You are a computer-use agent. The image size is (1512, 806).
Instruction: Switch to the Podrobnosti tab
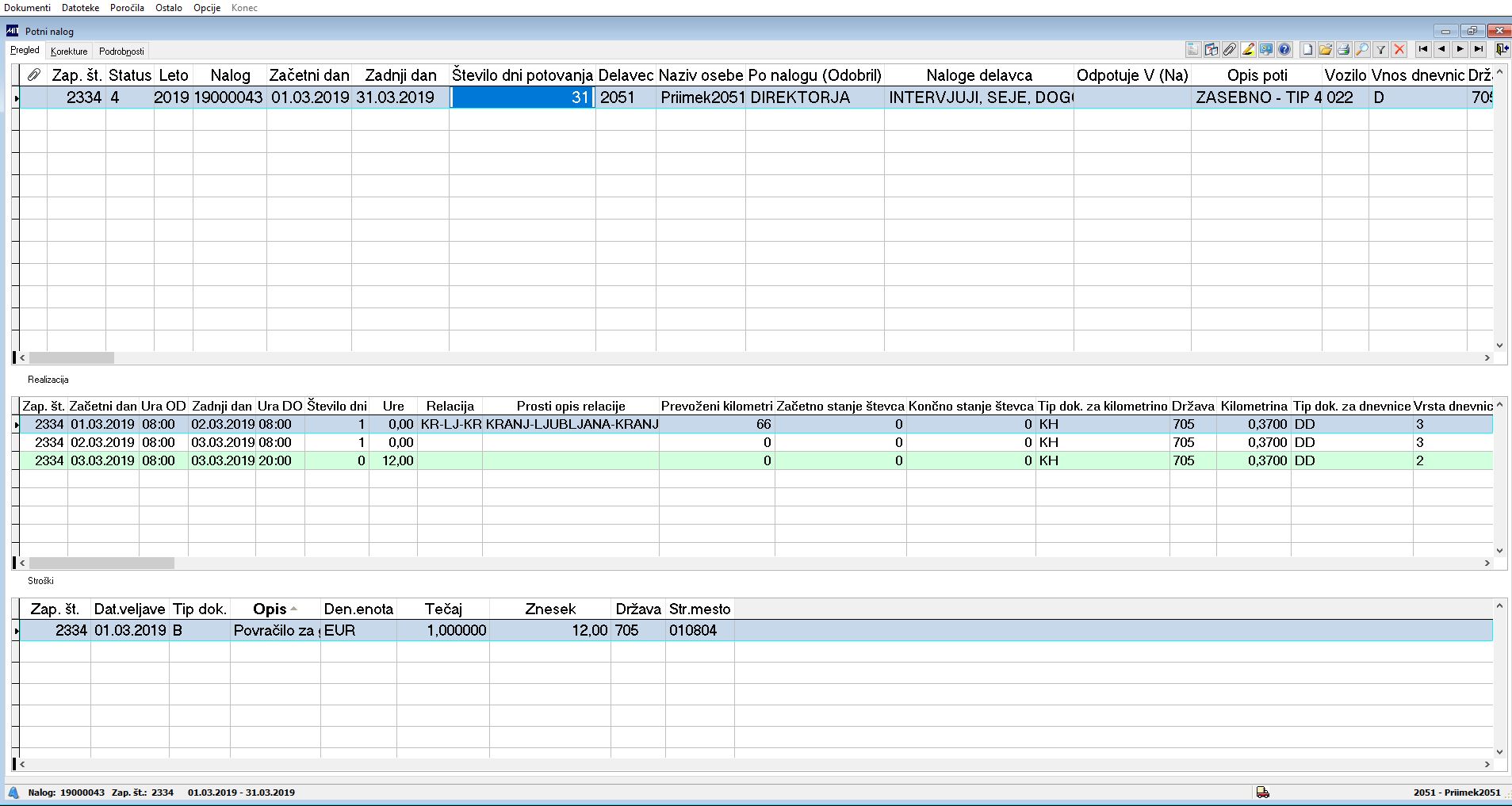point(121,52)
